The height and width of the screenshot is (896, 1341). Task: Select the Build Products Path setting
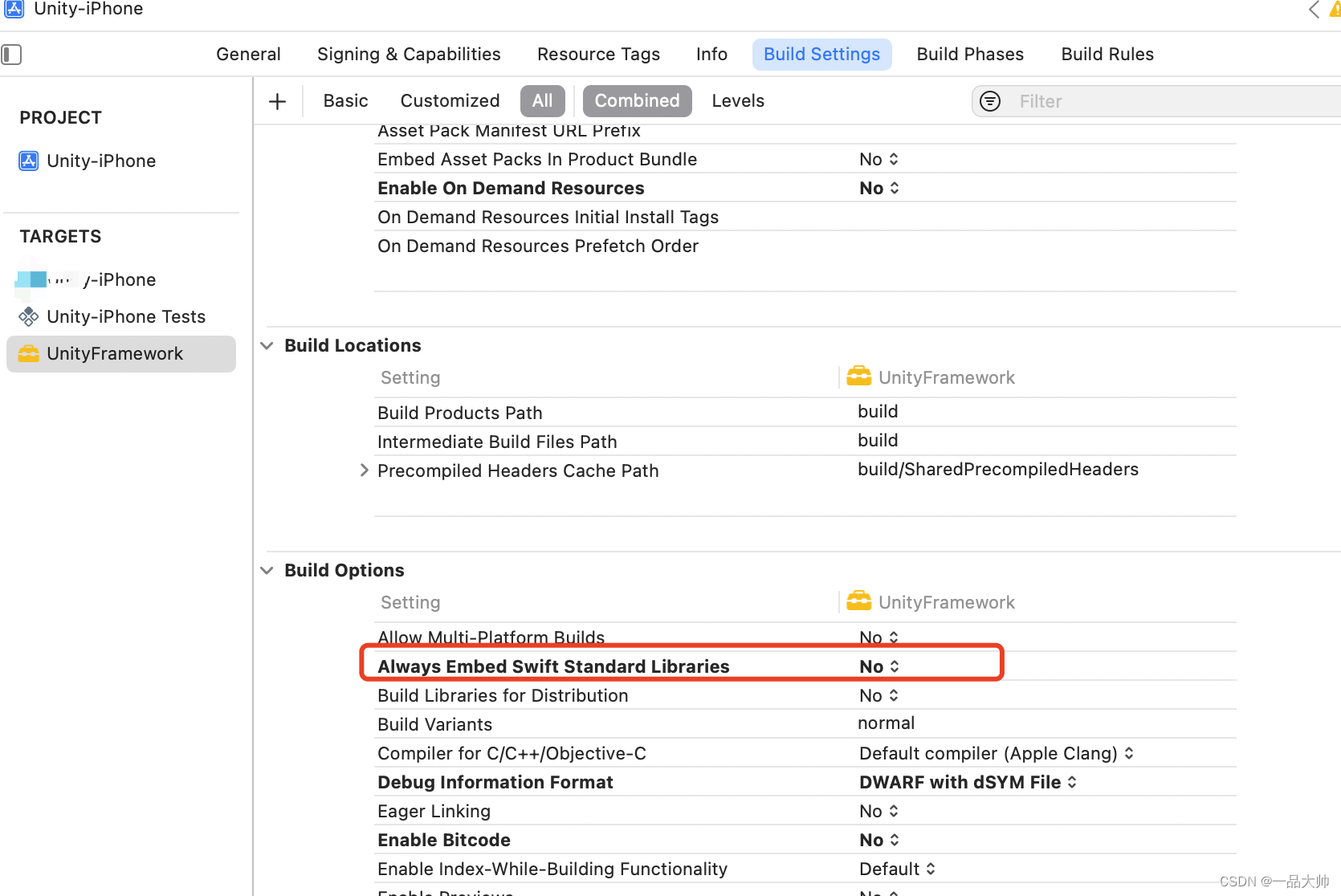click(460, 413)
